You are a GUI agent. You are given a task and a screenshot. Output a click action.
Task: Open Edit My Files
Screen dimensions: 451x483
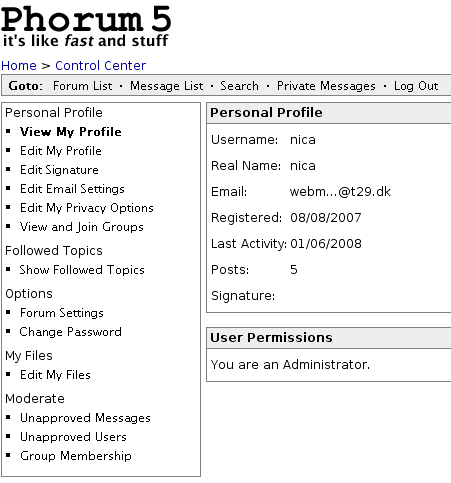click(x=55, y=375)
